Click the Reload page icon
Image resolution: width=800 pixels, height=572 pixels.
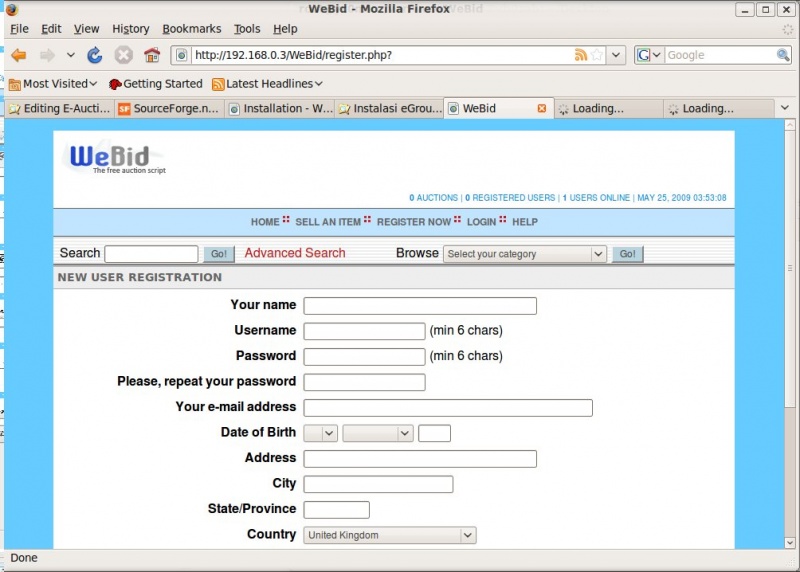(95, 55)
